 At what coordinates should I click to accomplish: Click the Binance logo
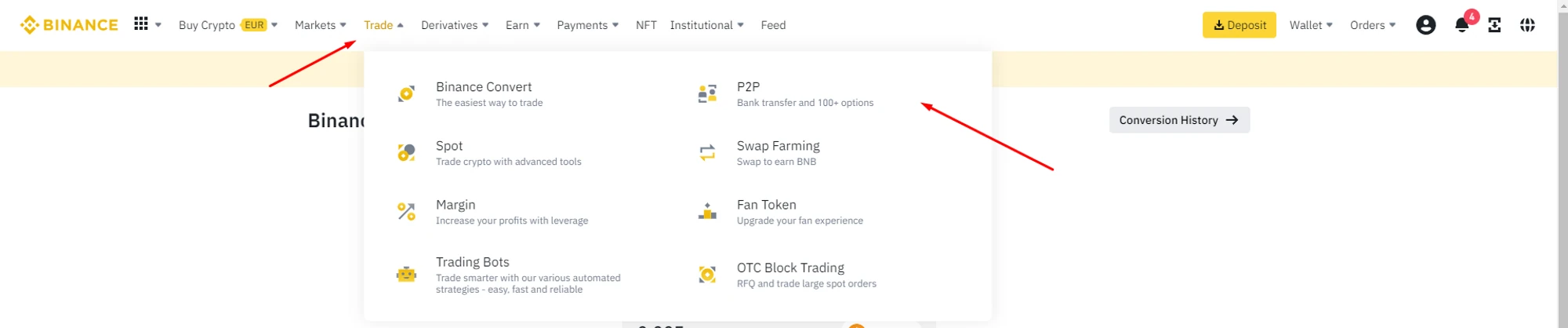tap(69, 25)
